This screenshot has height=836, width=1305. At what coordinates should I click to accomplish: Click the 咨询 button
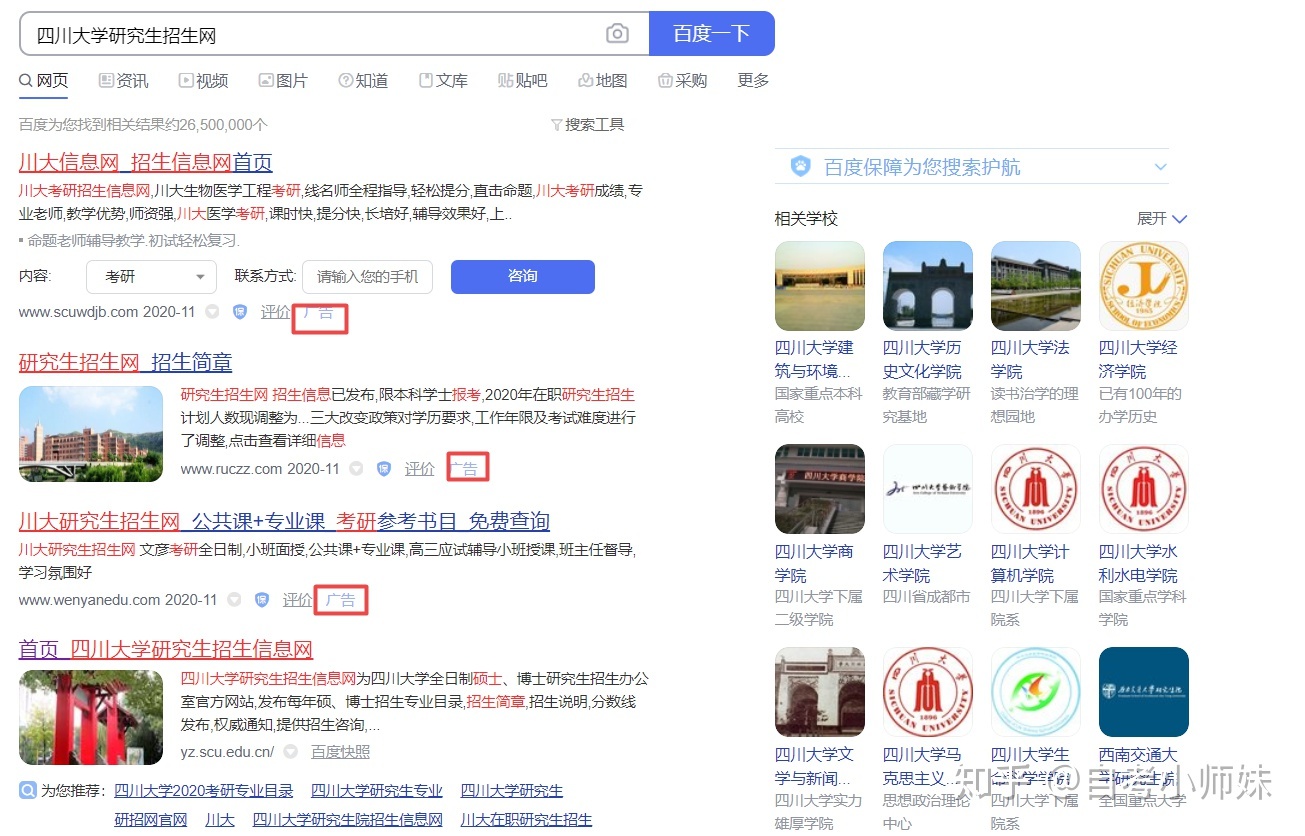pyautogui.click(x=523, y=277)
